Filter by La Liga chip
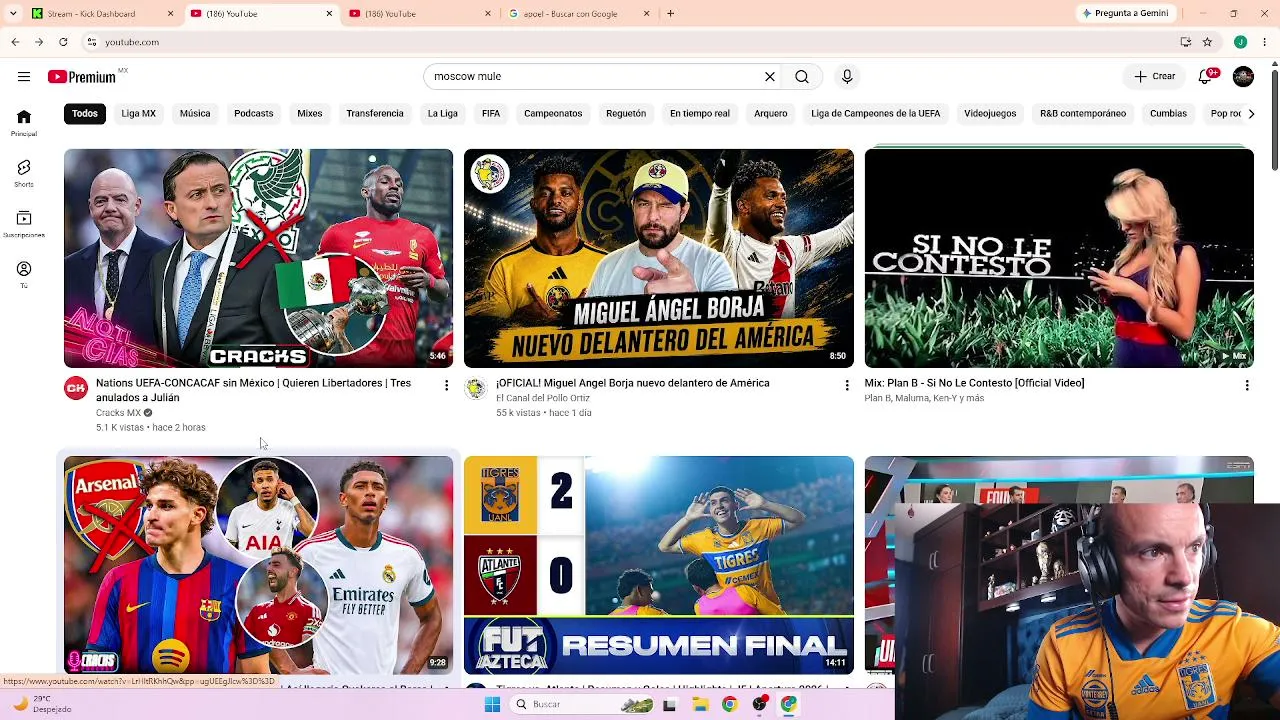 click(443, 114)
